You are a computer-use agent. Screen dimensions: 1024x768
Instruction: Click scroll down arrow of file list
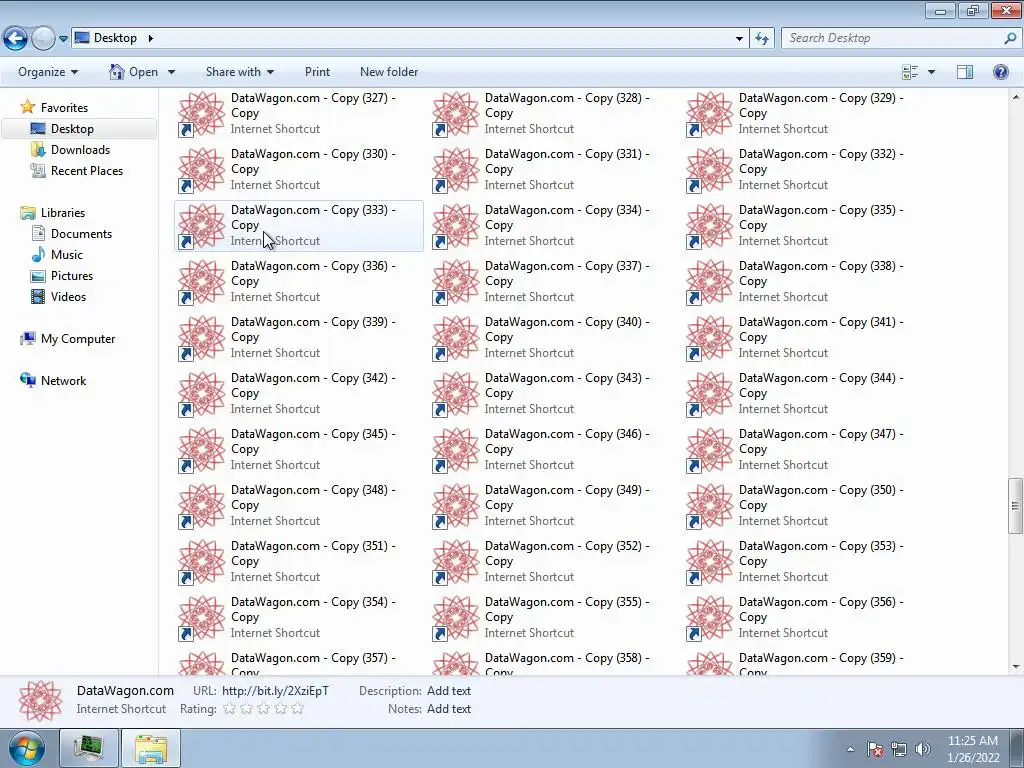tap(1016, 667)
